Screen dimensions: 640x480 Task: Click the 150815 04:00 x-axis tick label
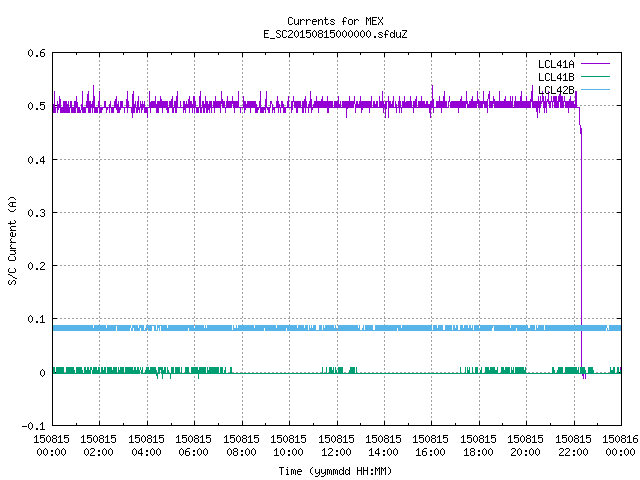146,445
